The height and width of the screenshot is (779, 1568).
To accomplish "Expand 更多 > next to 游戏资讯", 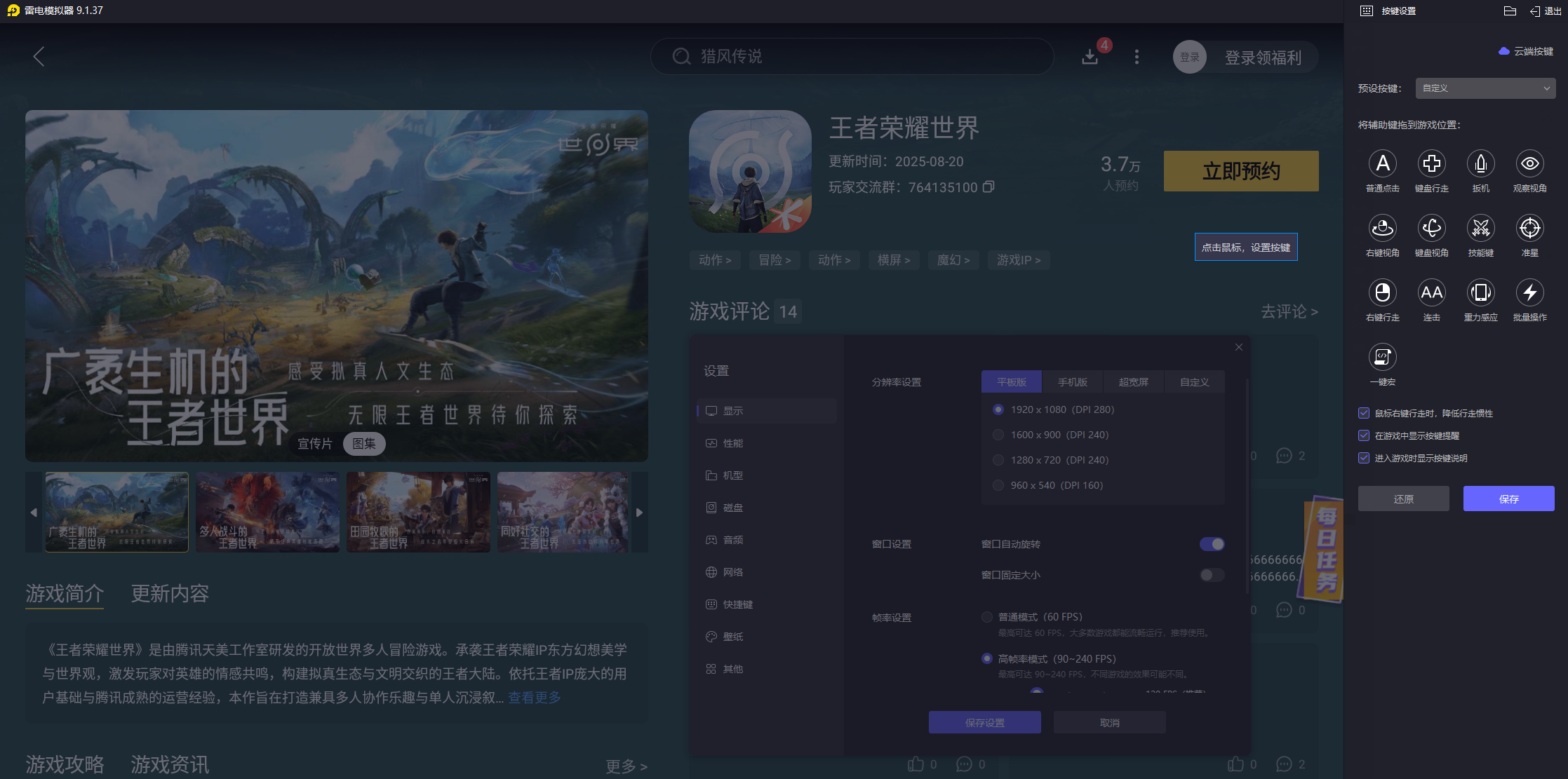I will point(626,766).
